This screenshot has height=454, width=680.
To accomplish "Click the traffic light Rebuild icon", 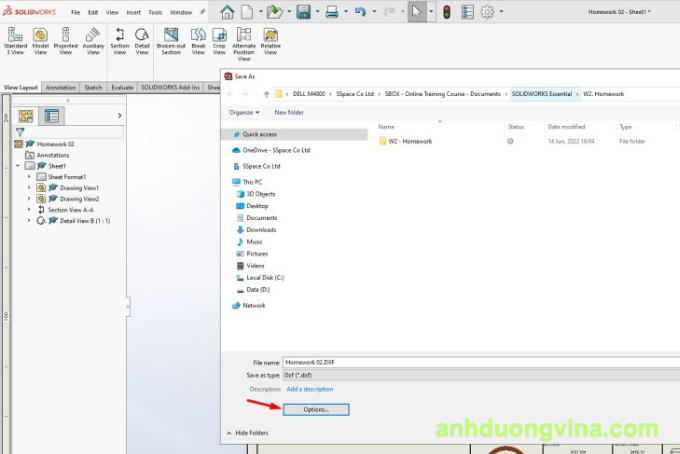I will click(446, 12).
